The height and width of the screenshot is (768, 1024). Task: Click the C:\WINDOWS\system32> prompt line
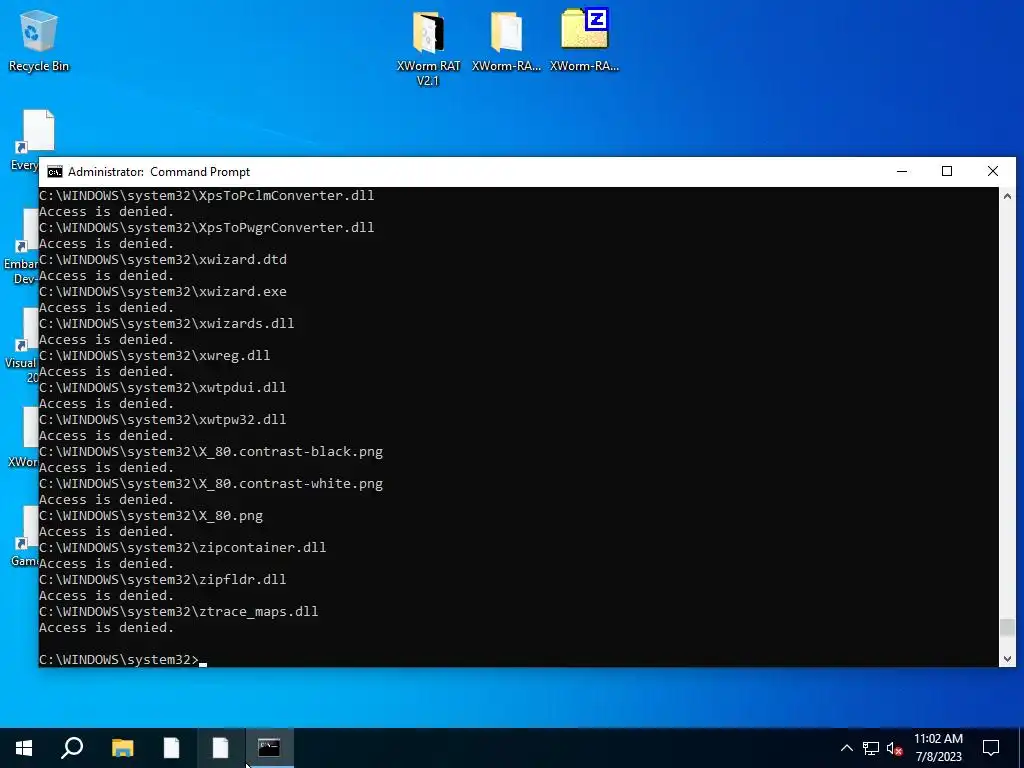[123, 659]
